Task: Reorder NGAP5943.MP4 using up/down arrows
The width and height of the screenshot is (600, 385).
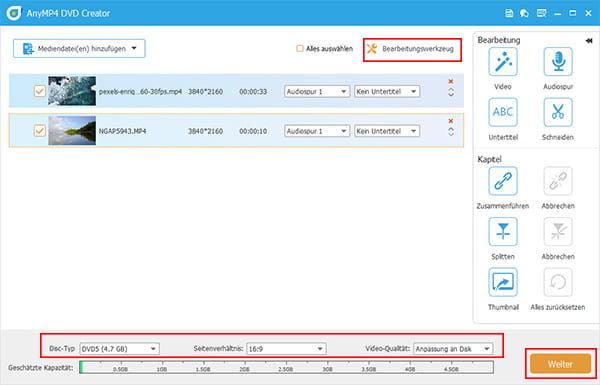Action: (451, 132)
